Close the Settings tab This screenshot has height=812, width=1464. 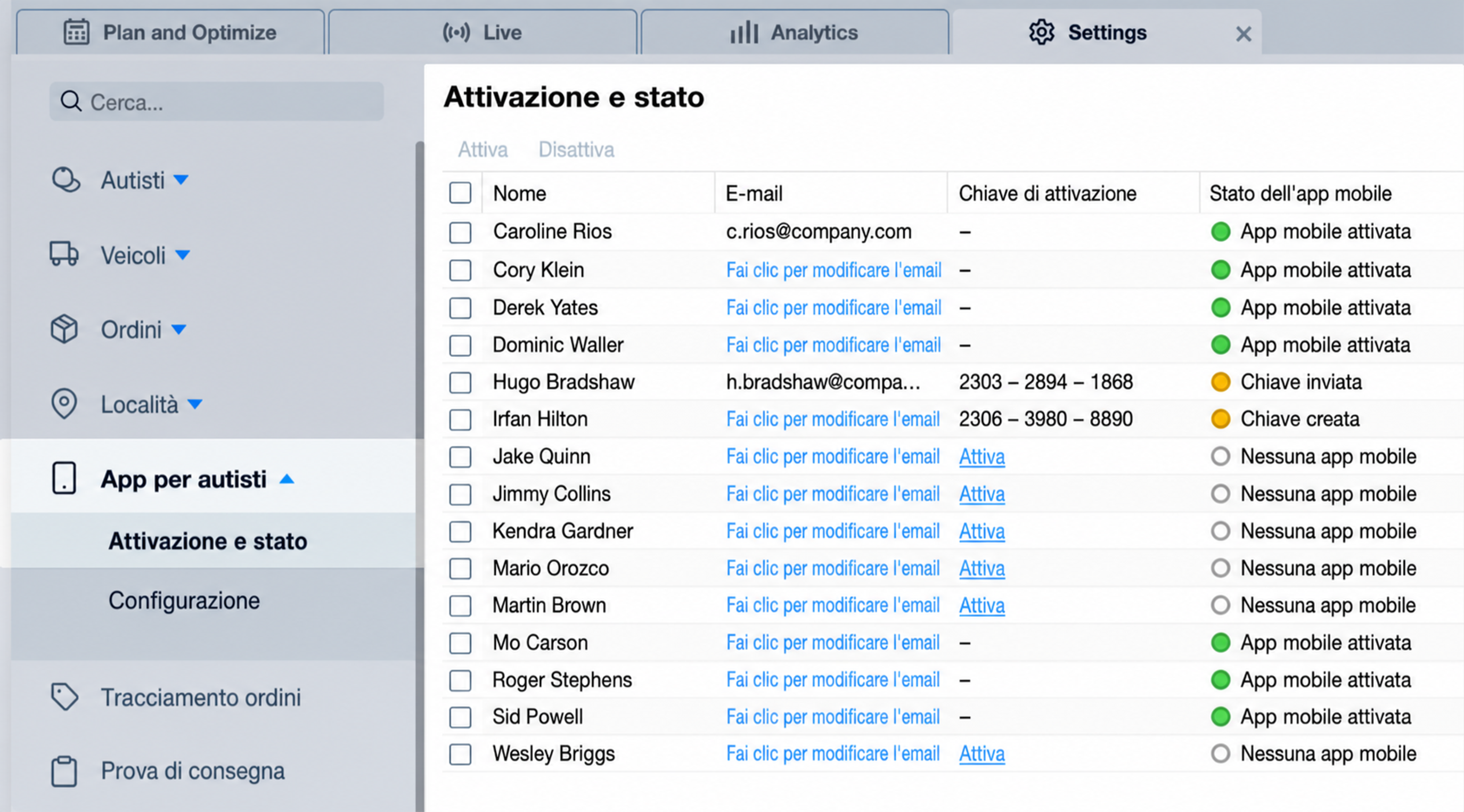pos(1244,34)
